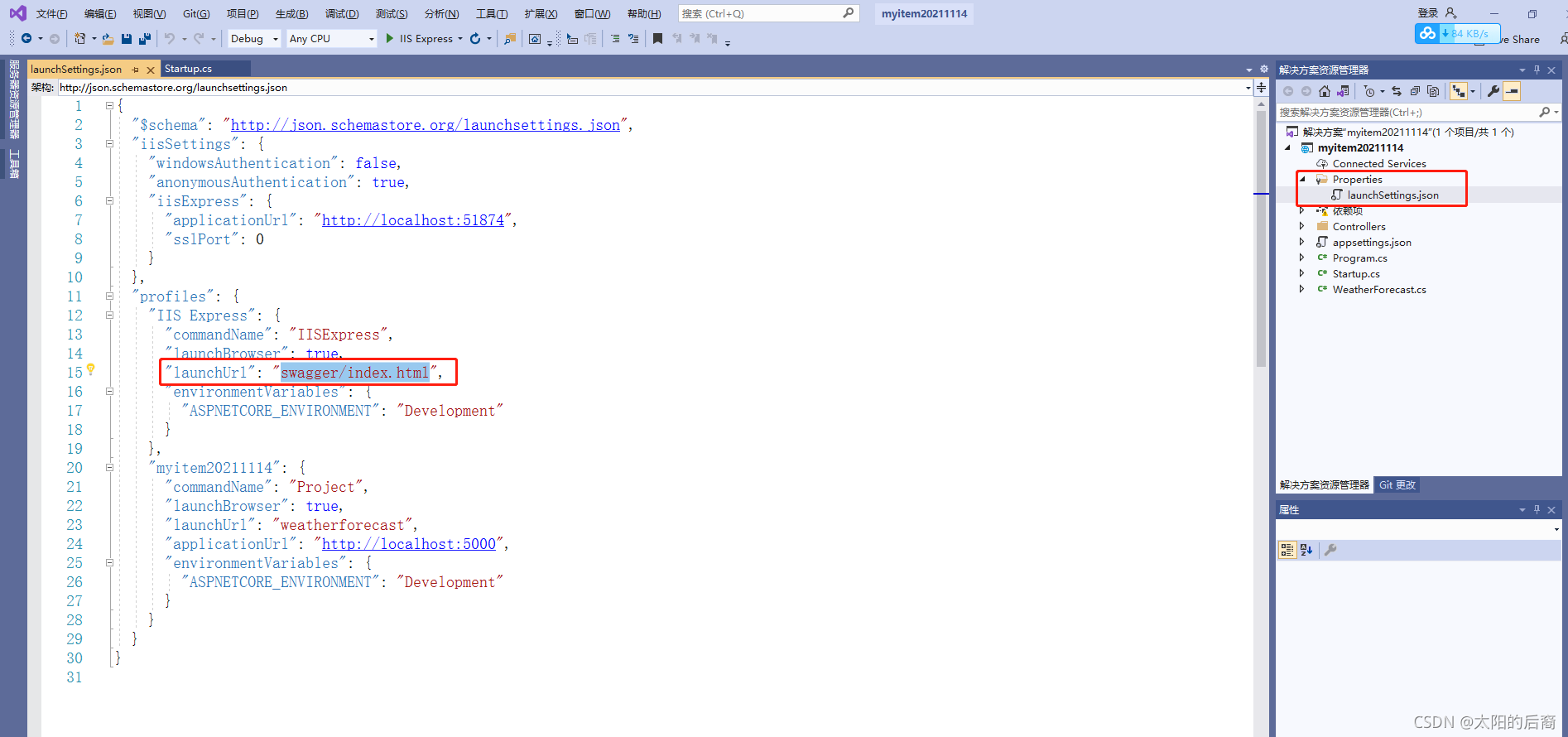
Task: Click the main search box (Ctrl+Q)
Action: click(x=768, y=13)
